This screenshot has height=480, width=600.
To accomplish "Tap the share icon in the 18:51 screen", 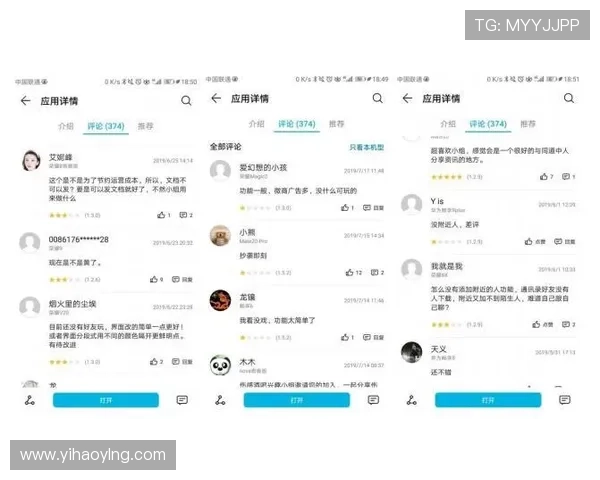I will click(x=412, y=400).
